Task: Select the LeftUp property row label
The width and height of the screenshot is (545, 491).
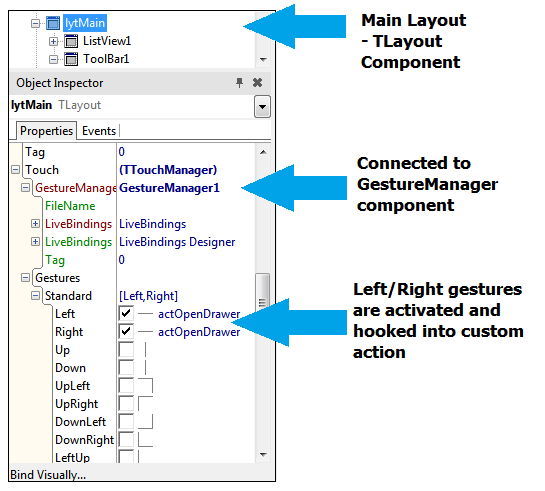Action: [73, 457]
